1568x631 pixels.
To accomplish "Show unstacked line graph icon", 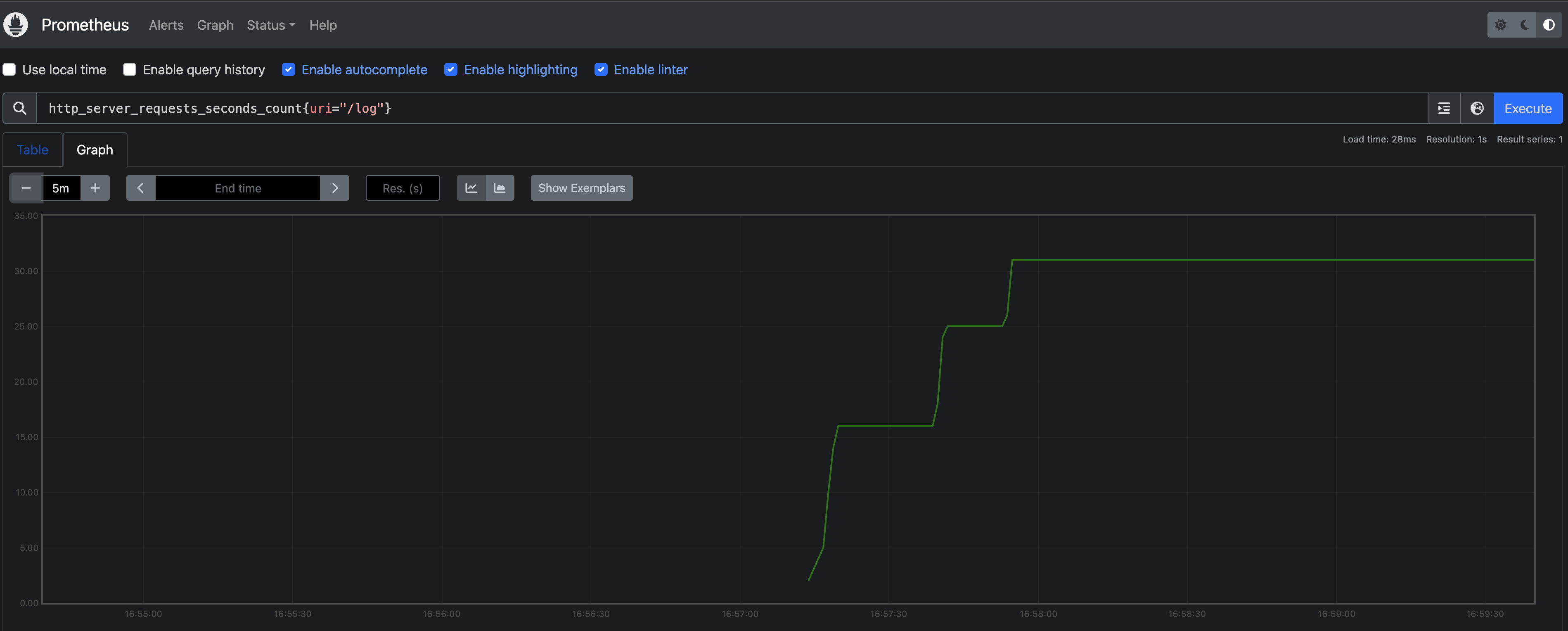I will [x=471, y=188].
